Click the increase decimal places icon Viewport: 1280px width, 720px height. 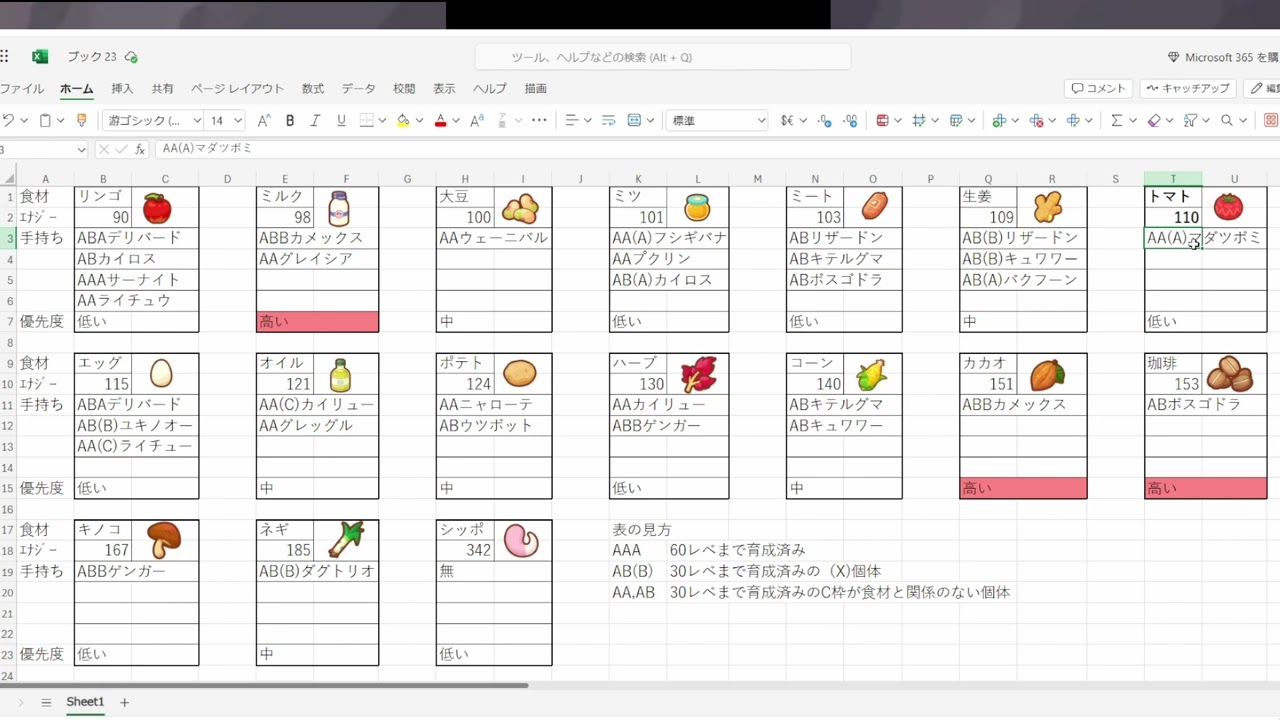(x=850, y=120)
